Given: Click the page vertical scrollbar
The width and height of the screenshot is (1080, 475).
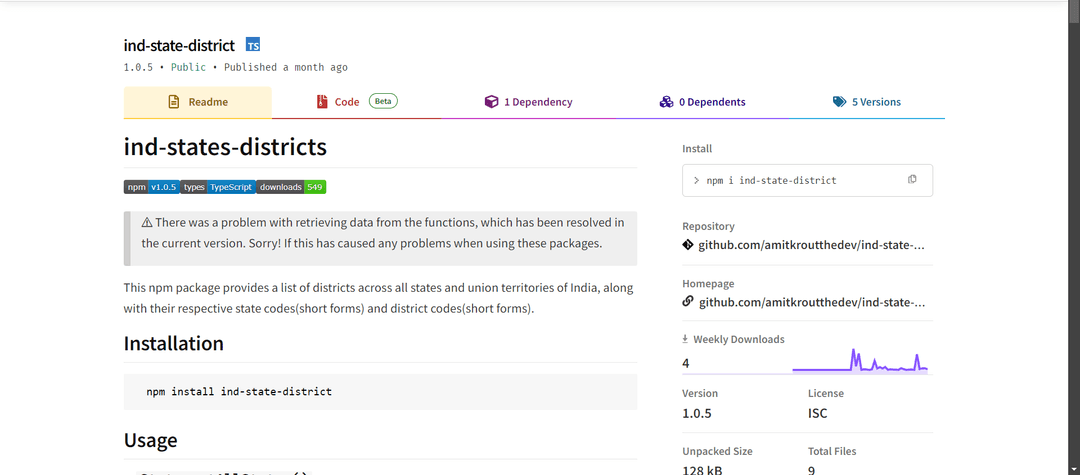Looking at the screenshot, I should [1073, 238].
